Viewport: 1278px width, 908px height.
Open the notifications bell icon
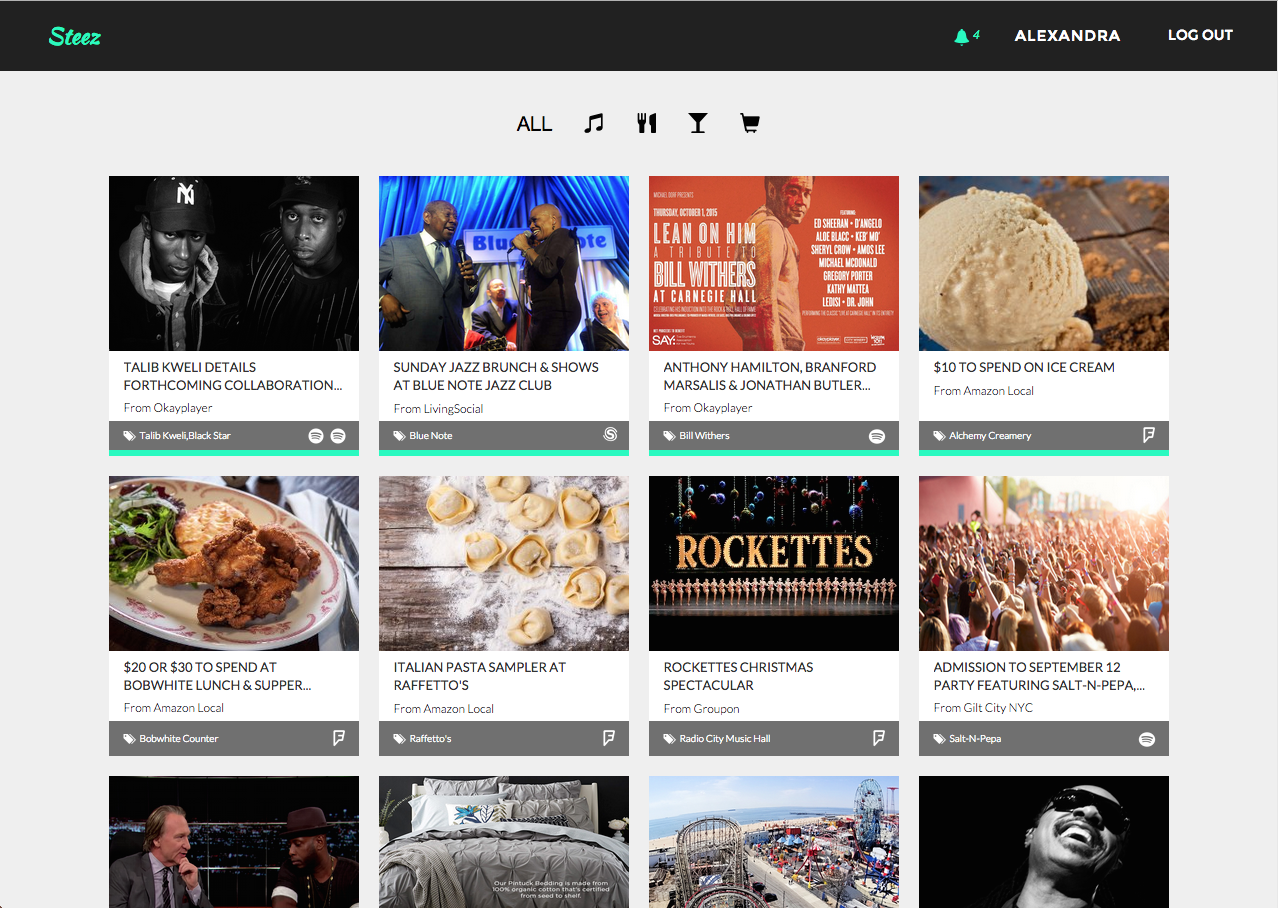coord(961,36)
